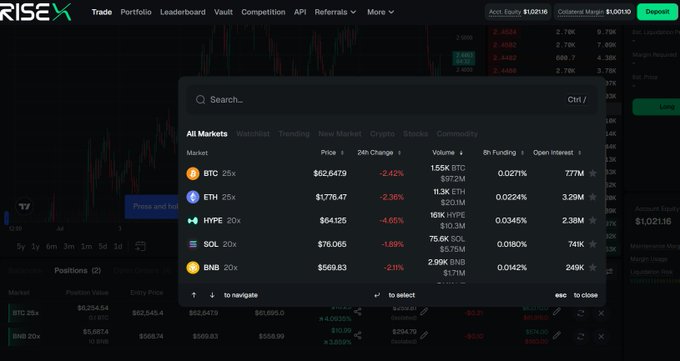The image size is (680, 361).
Task: Open the Leaderboard page
Action: pyautogui.click(x=183, y=12)
